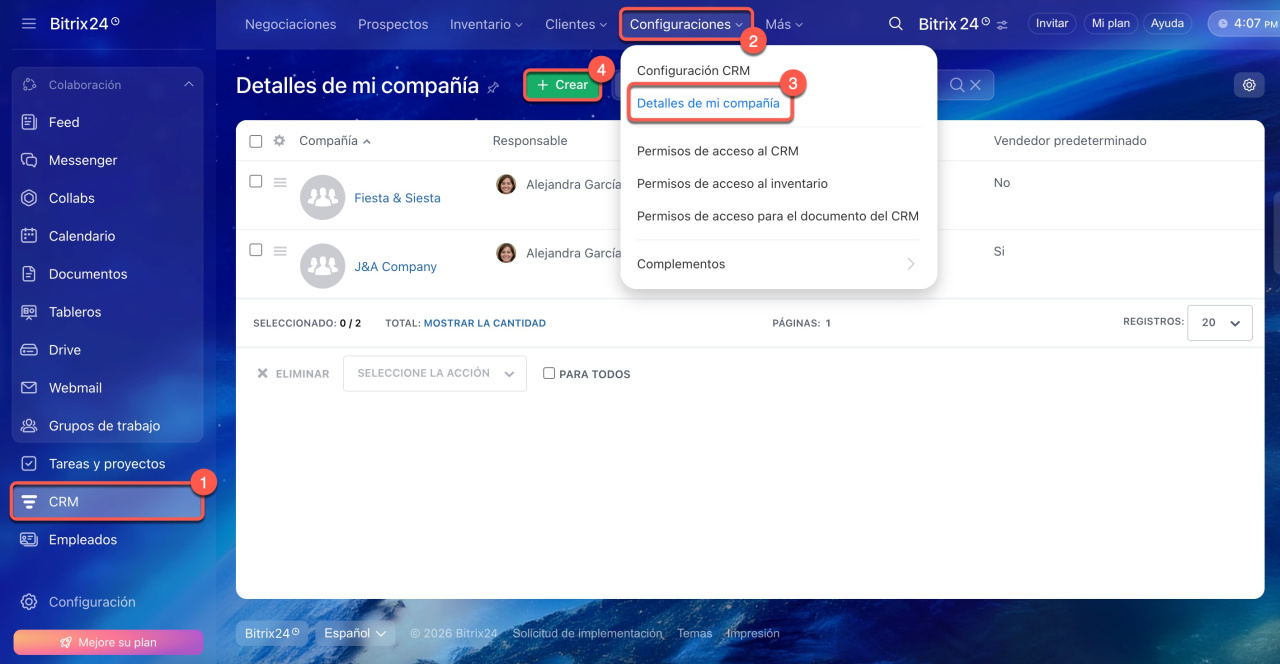
Task: Check the Fiesta & Siesta row checkbox
Action: click(256, 182)
